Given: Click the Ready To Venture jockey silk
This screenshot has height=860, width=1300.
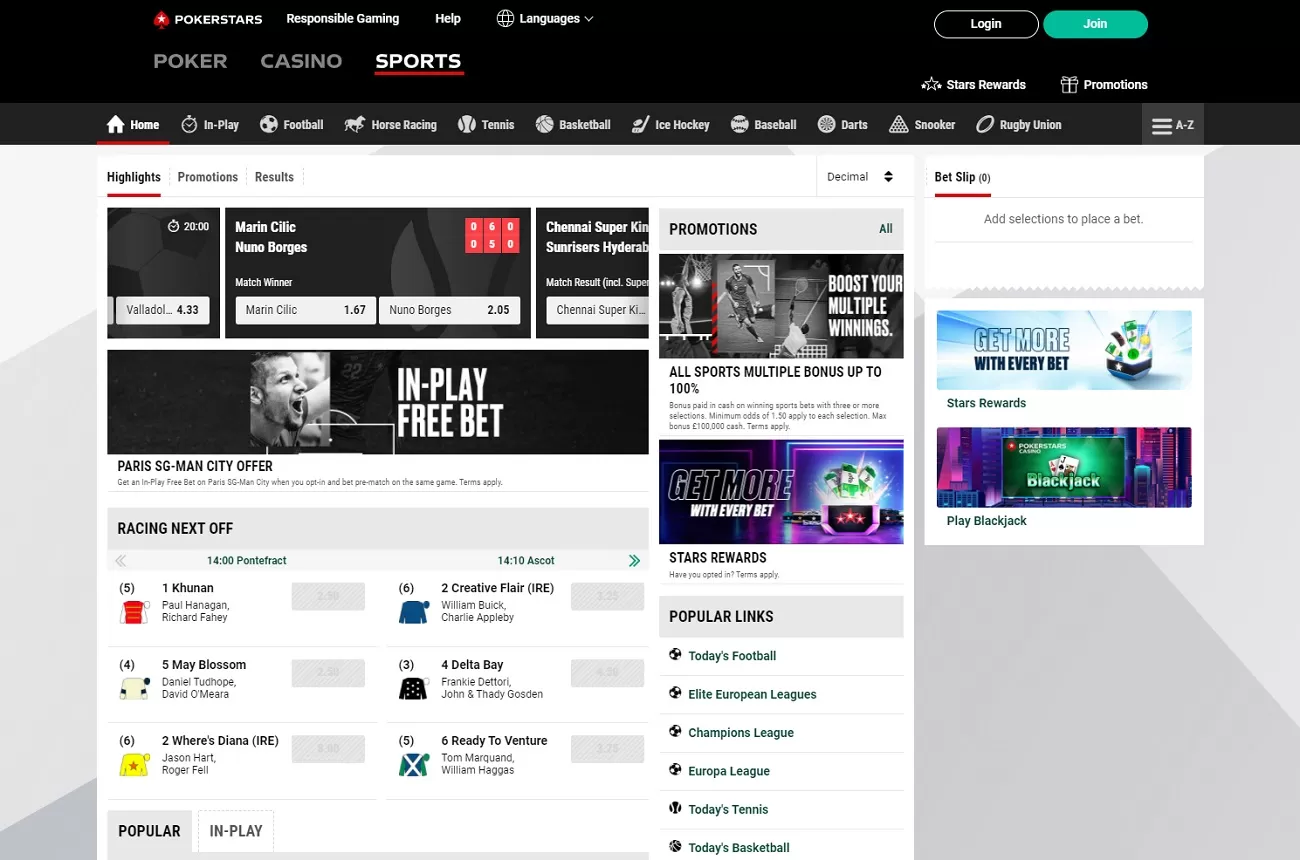Looking at the screenshot, I should 414,765.
